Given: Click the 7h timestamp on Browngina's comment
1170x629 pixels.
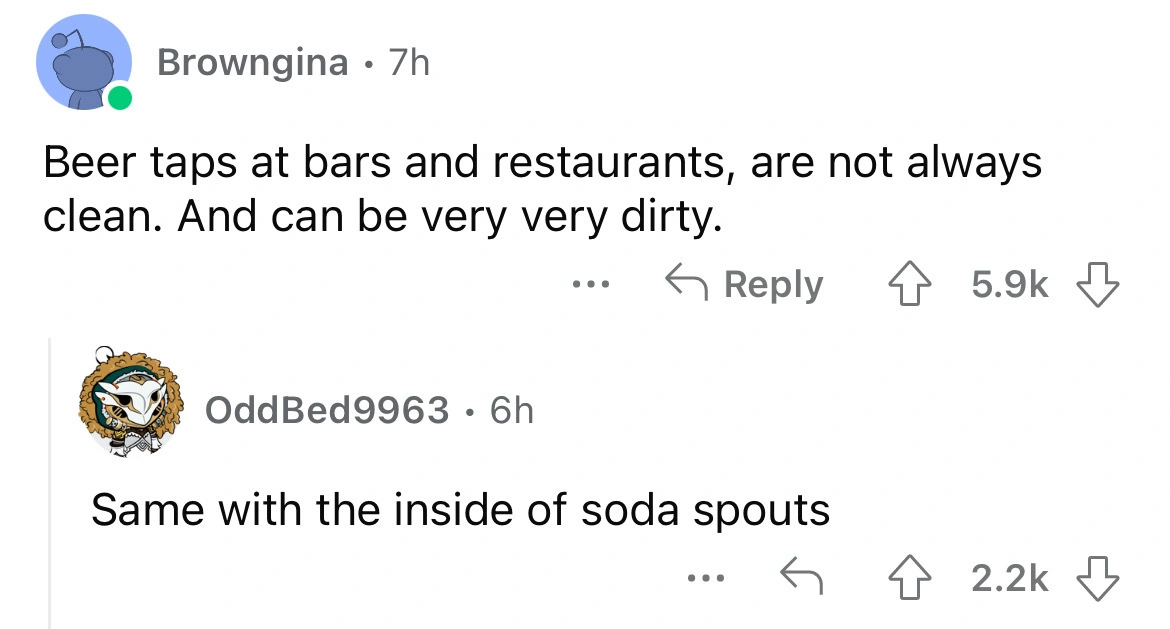Looking at the screenshot, I should [408, 63].
